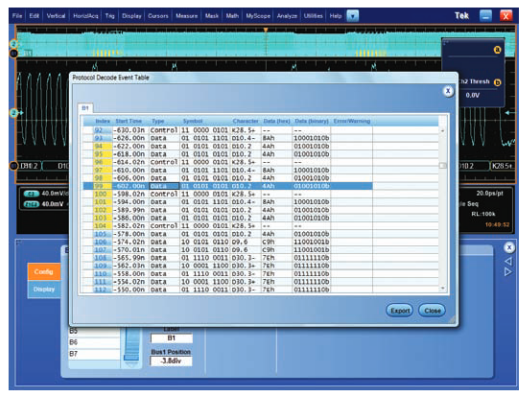This screenshot has height=399, width=528.
Task: Open the Math menu
Action: 232,16
